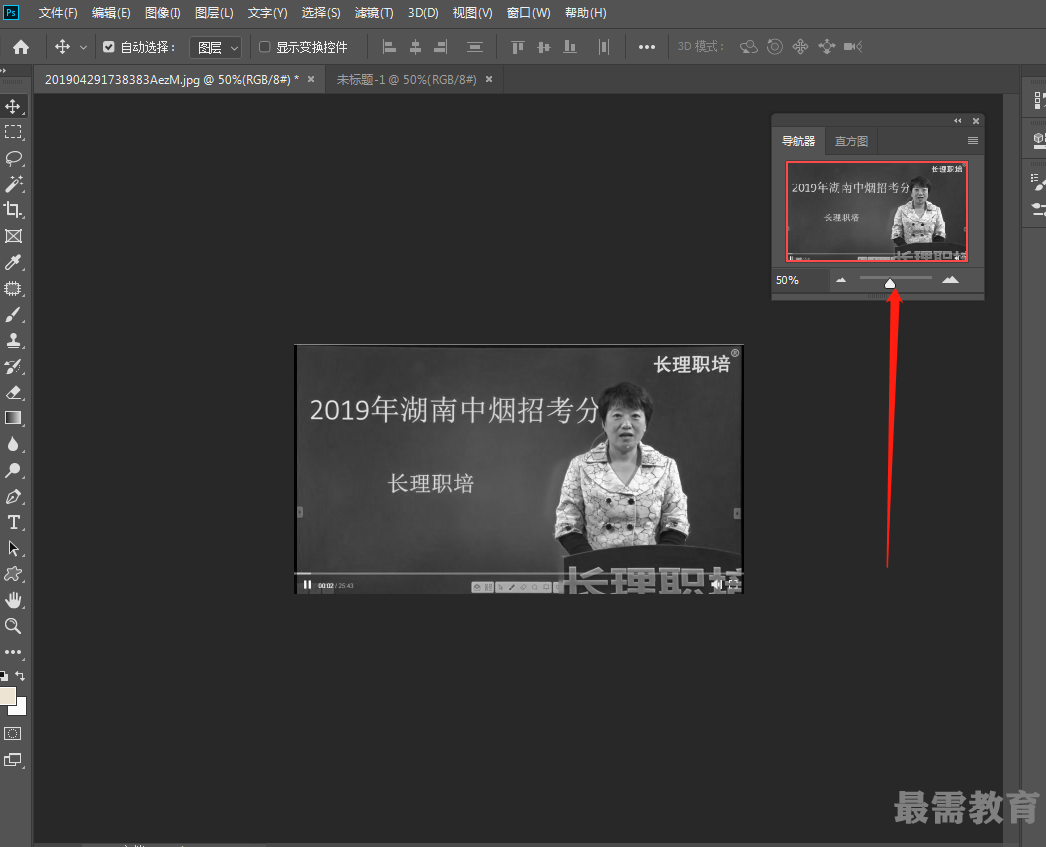Select the Eraser tool
The width and height of the screenshot is (1046, 847).
click(13, 392)
